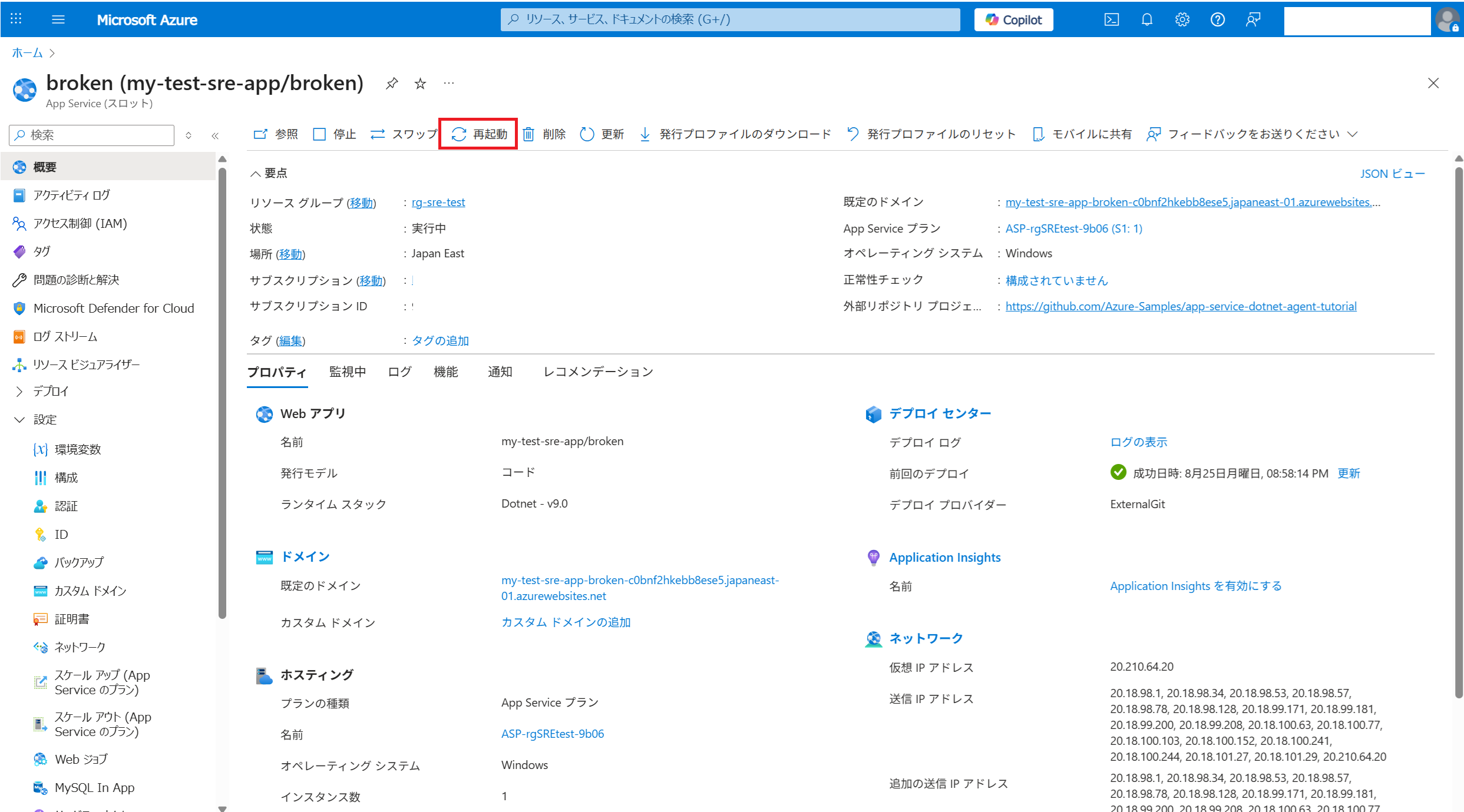Click 発行プロファイルのダウンロード
Screen dimensions: 1464x812
735,134
